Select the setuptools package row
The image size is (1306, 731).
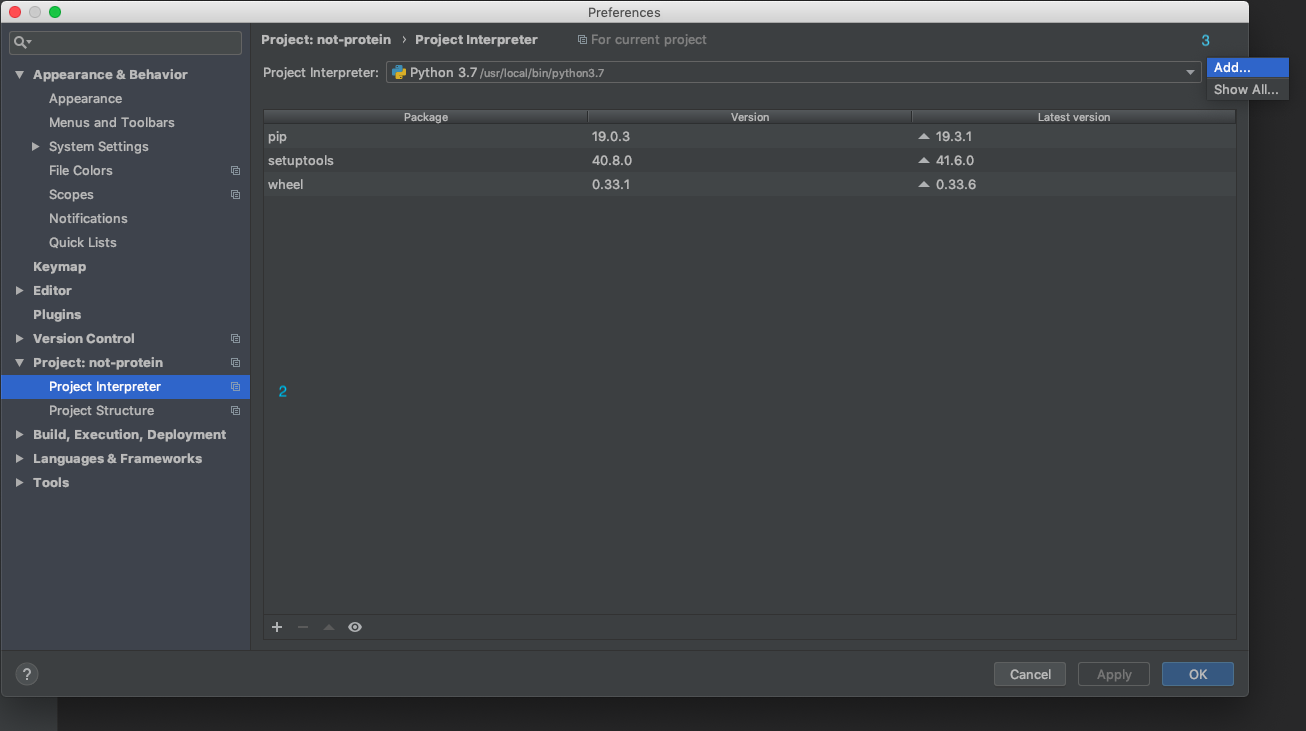(x=750, y=160)
